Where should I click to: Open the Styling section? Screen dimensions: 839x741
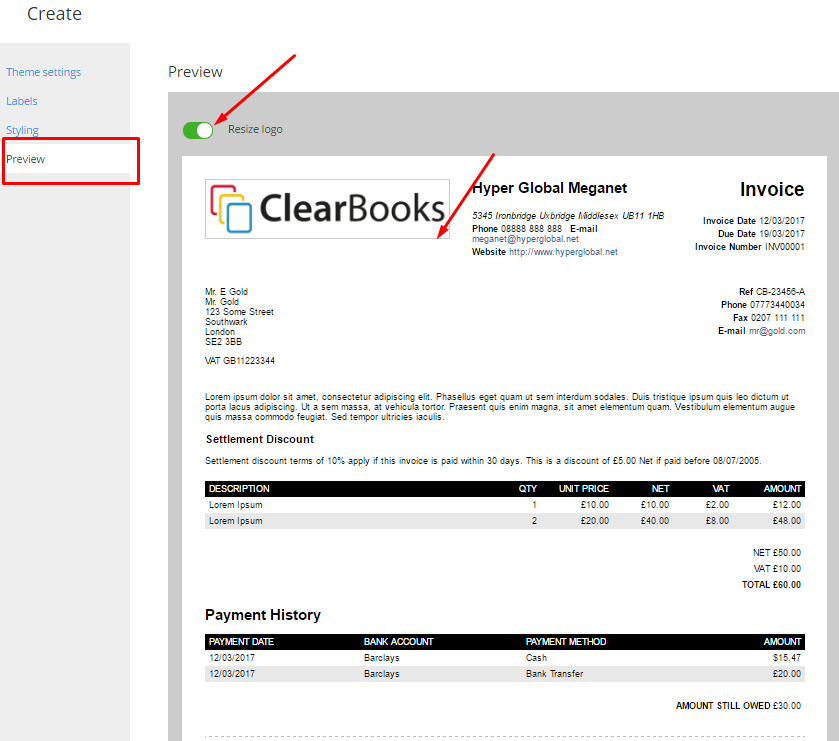[x=22, y=130]
